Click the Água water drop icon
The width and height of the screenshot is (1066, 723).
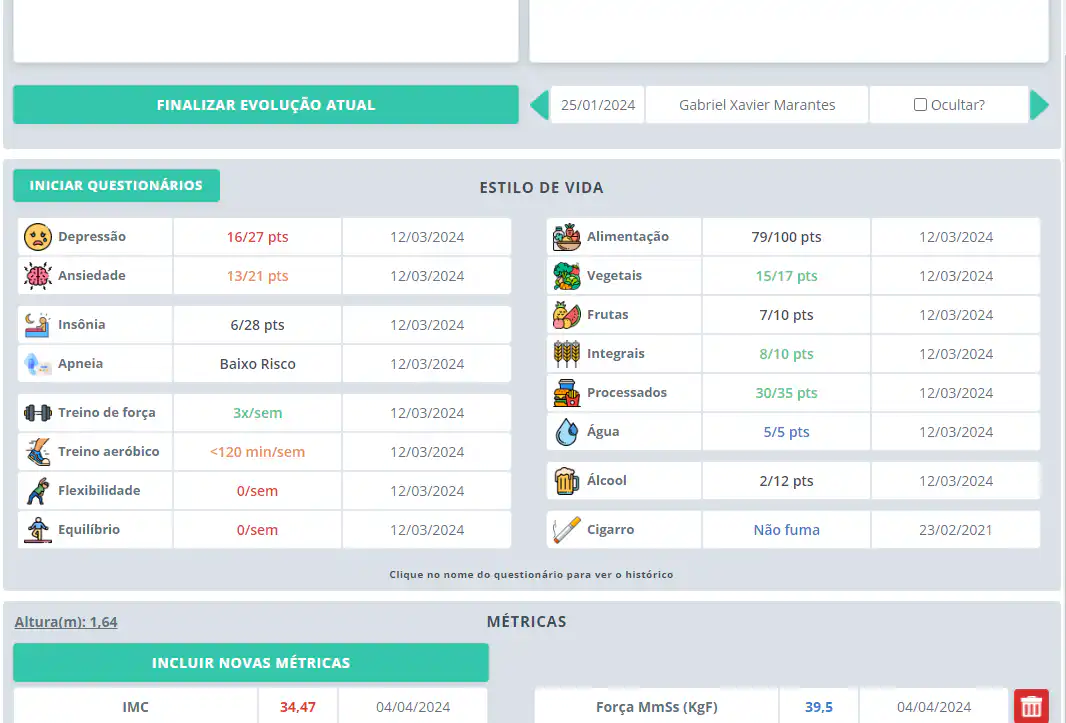point(567,432)
